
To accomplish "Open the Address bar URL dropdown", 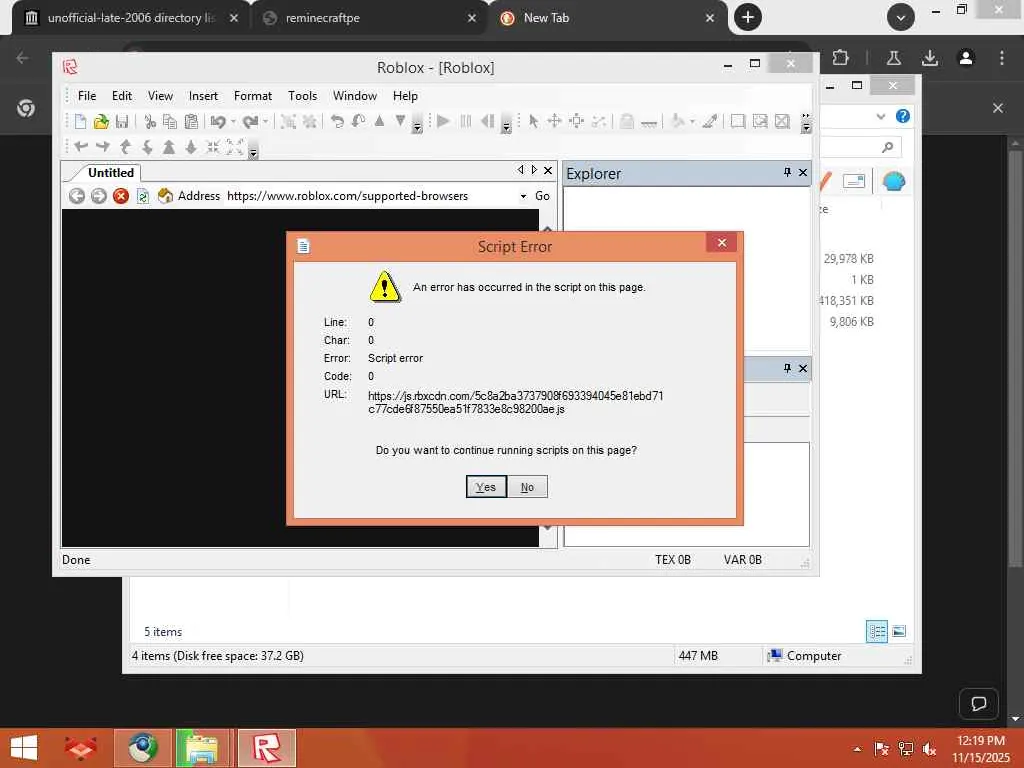I will coord(523,196).
